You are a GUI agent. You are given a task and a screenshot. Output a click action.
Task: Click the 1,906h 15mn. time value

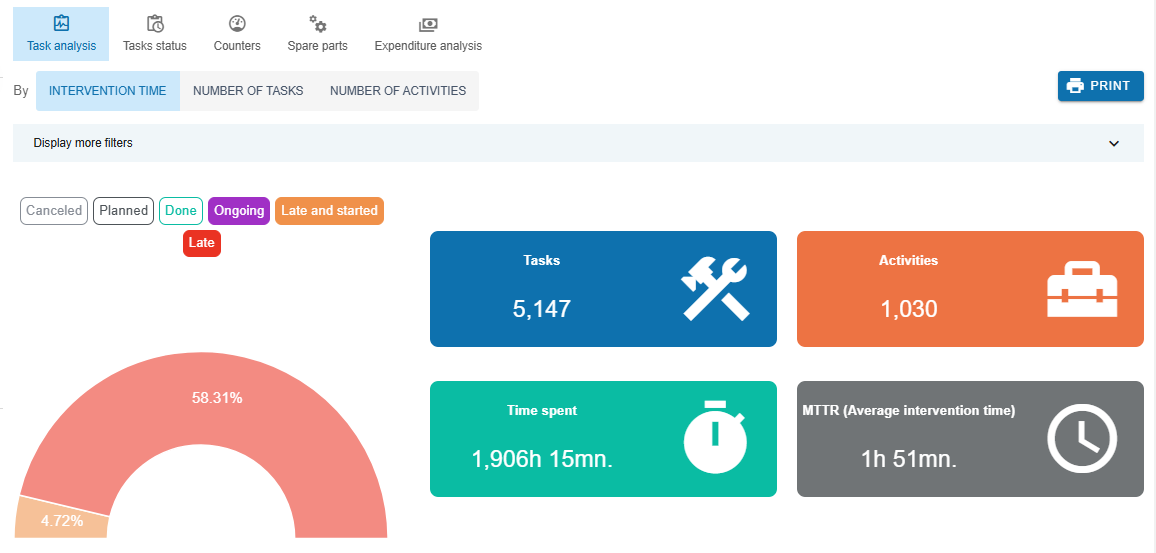(542, 459)
